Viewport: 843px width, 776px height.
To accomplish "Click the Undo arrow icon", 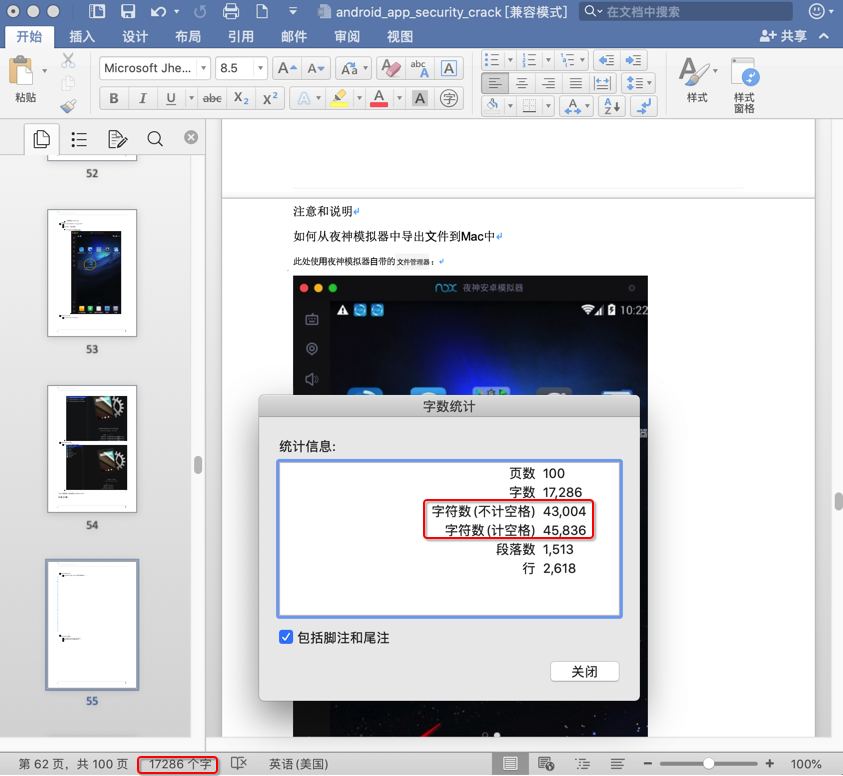I will tap(158, 11).
